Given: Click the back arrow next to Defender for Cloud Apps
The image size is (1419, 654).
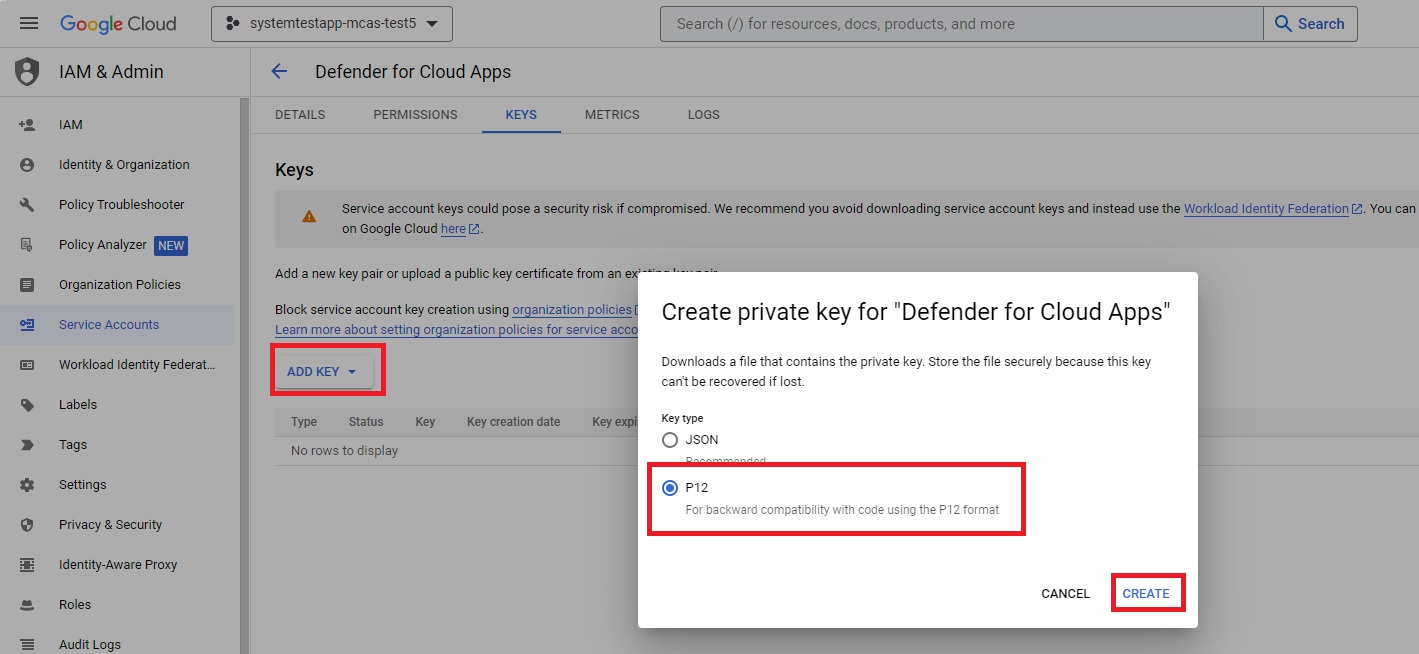Looking at the screenshot, I should (279, 71).
